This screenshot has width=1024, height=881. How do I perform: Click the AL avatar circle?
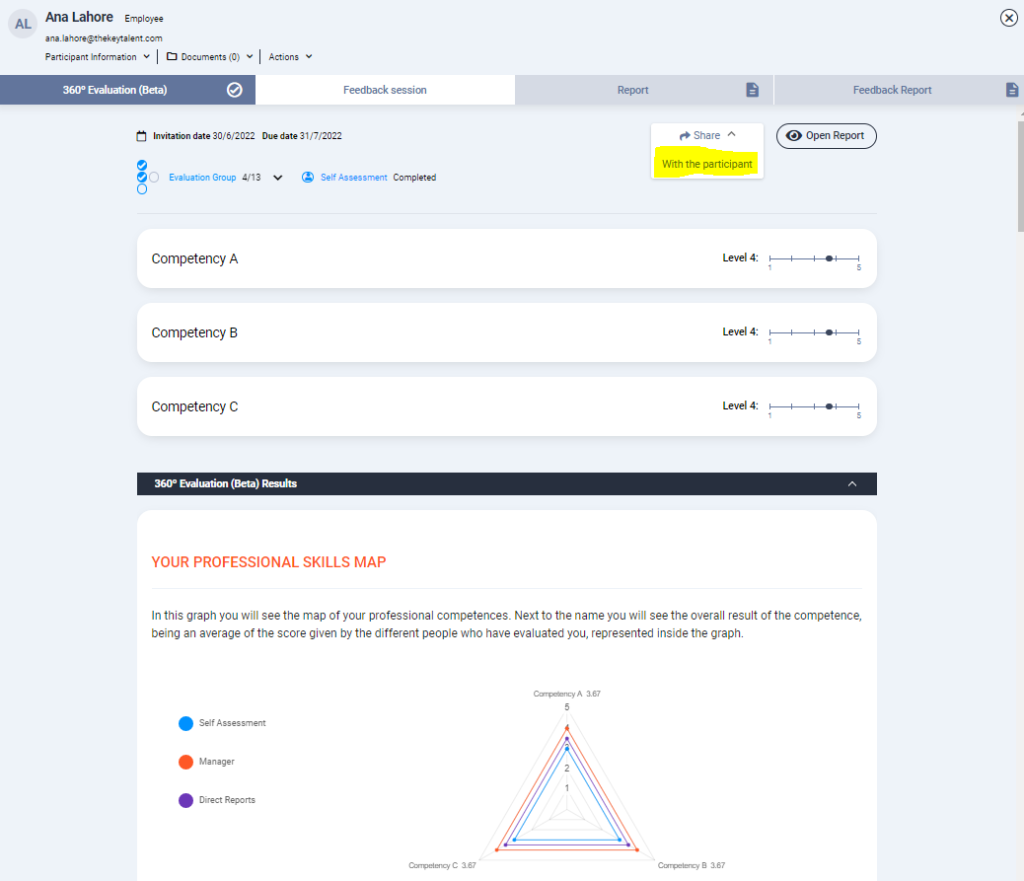coord(23,25)
